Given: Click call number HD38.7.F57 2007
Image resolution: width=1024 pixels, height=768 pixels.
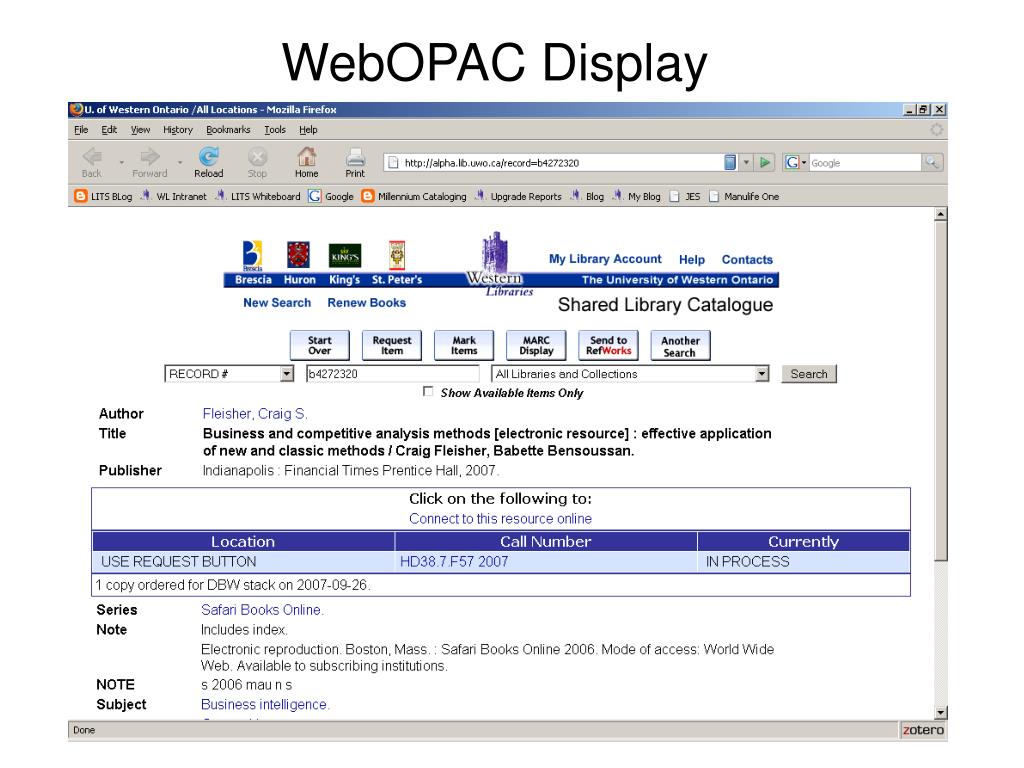Looking at the screenshot, I should pyautogui.click(x=454, y=561).
